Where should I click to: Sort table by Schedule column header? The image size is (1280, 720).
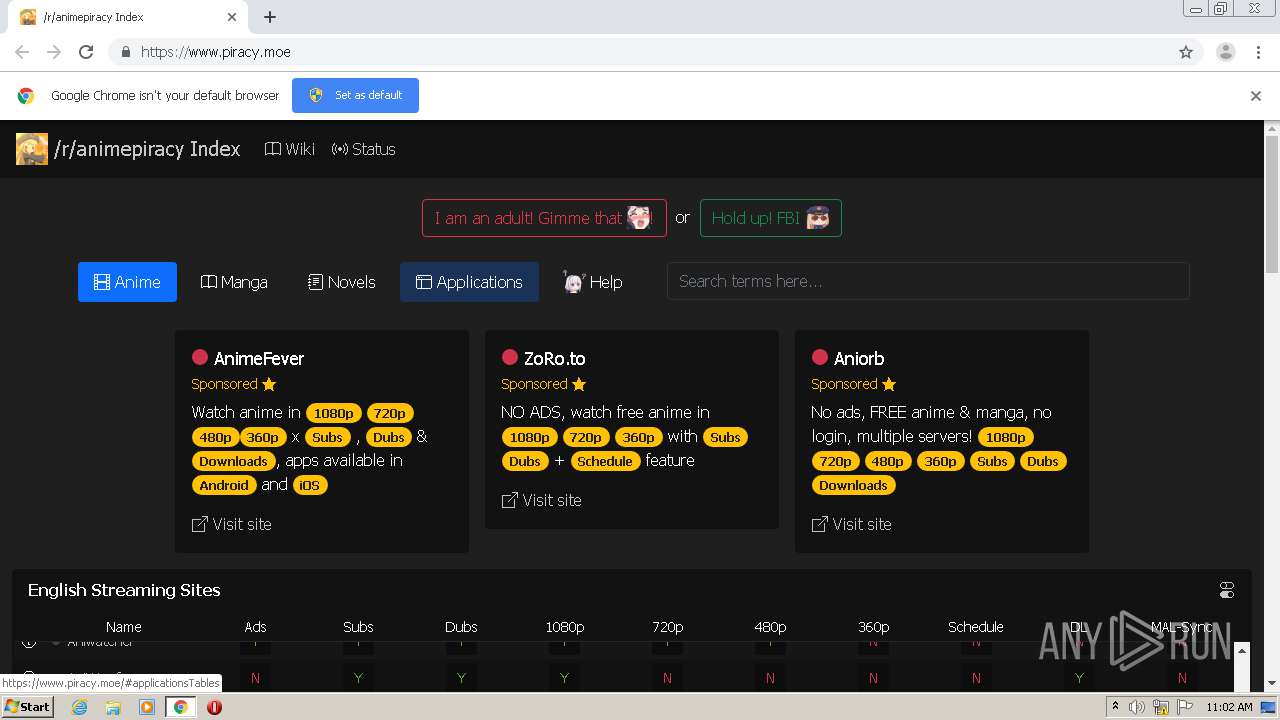[976, 627]
